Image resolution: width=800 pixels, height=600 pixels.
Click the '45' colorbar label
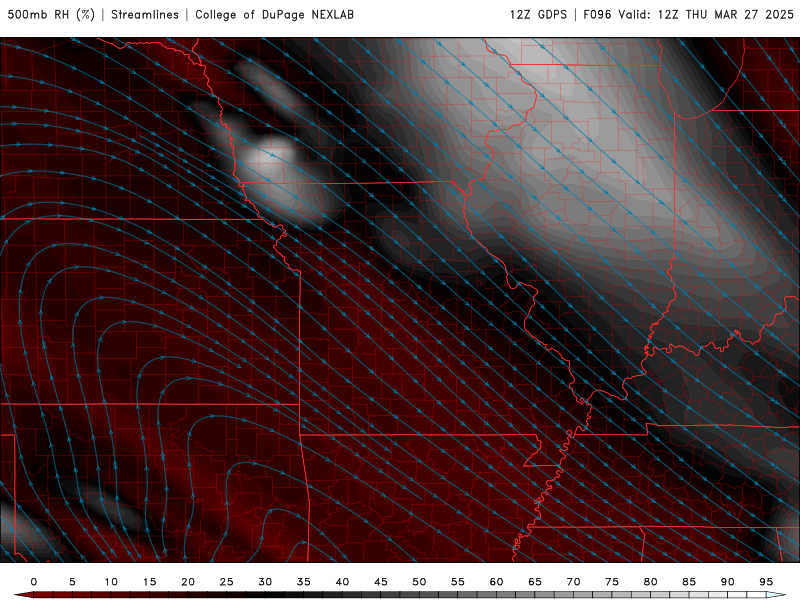(381, 582)
